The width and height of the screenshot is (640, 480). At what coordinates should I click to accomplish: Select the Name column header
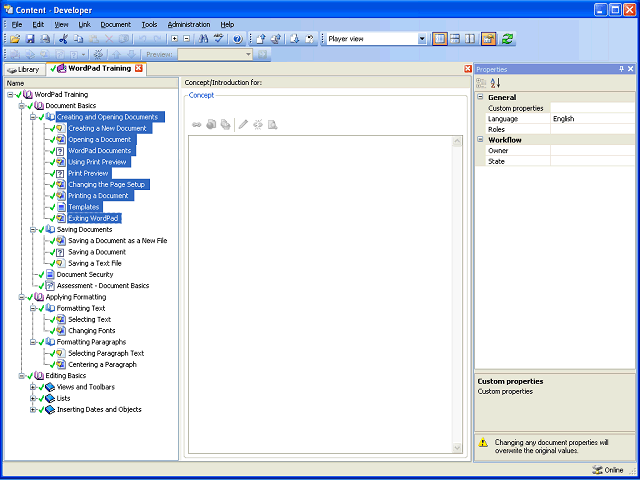click(x=91, y=83)
